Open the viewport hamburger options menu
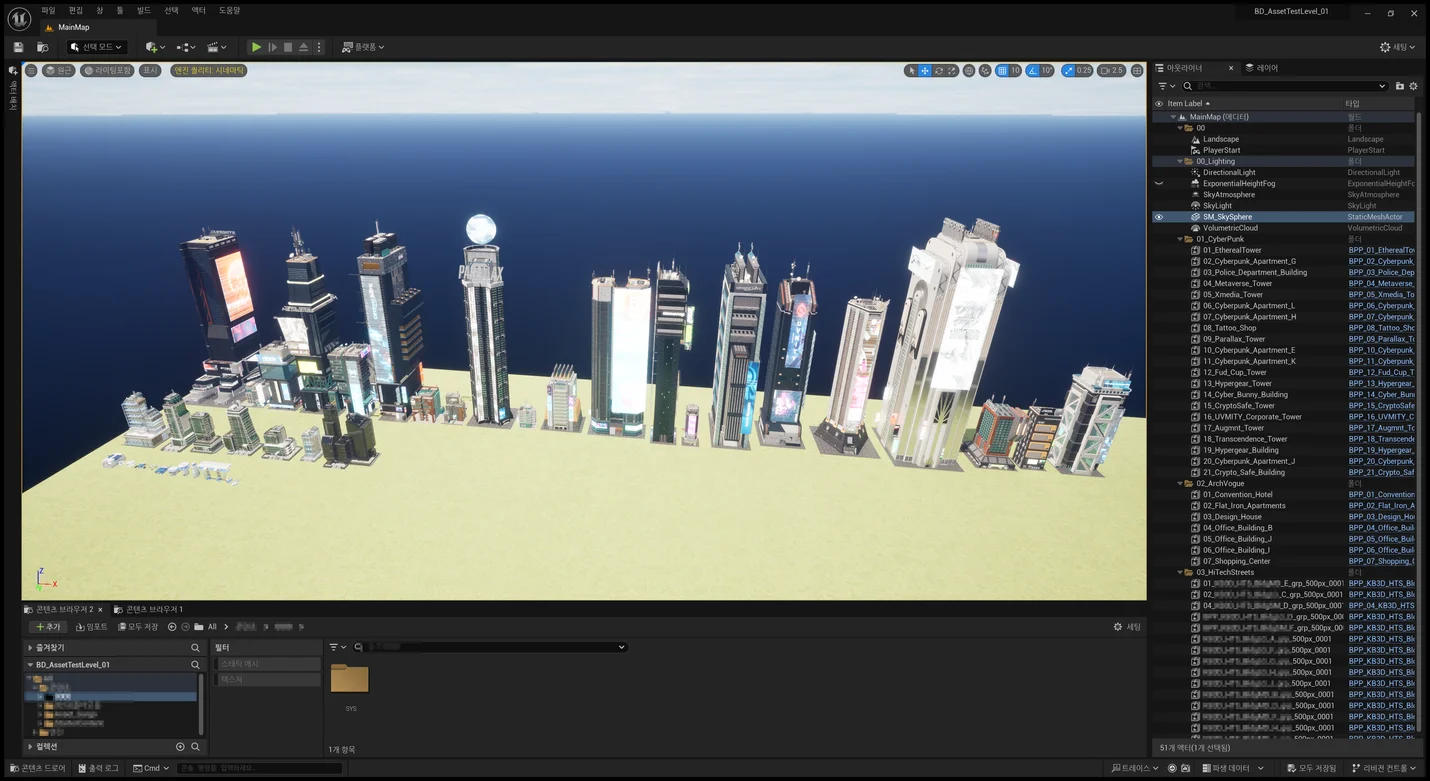The width and height of the screenshot is (1430, 781). pos(31,71)
